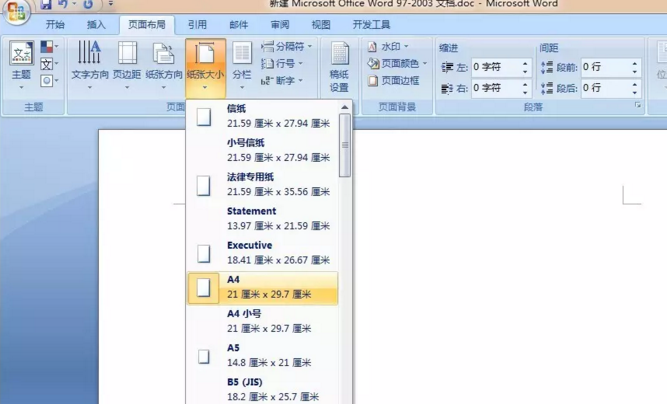This screenshot has width=672, height=404.
Task: Collapse the 纸张大小 paper size menu
Action: pos(205,68)
